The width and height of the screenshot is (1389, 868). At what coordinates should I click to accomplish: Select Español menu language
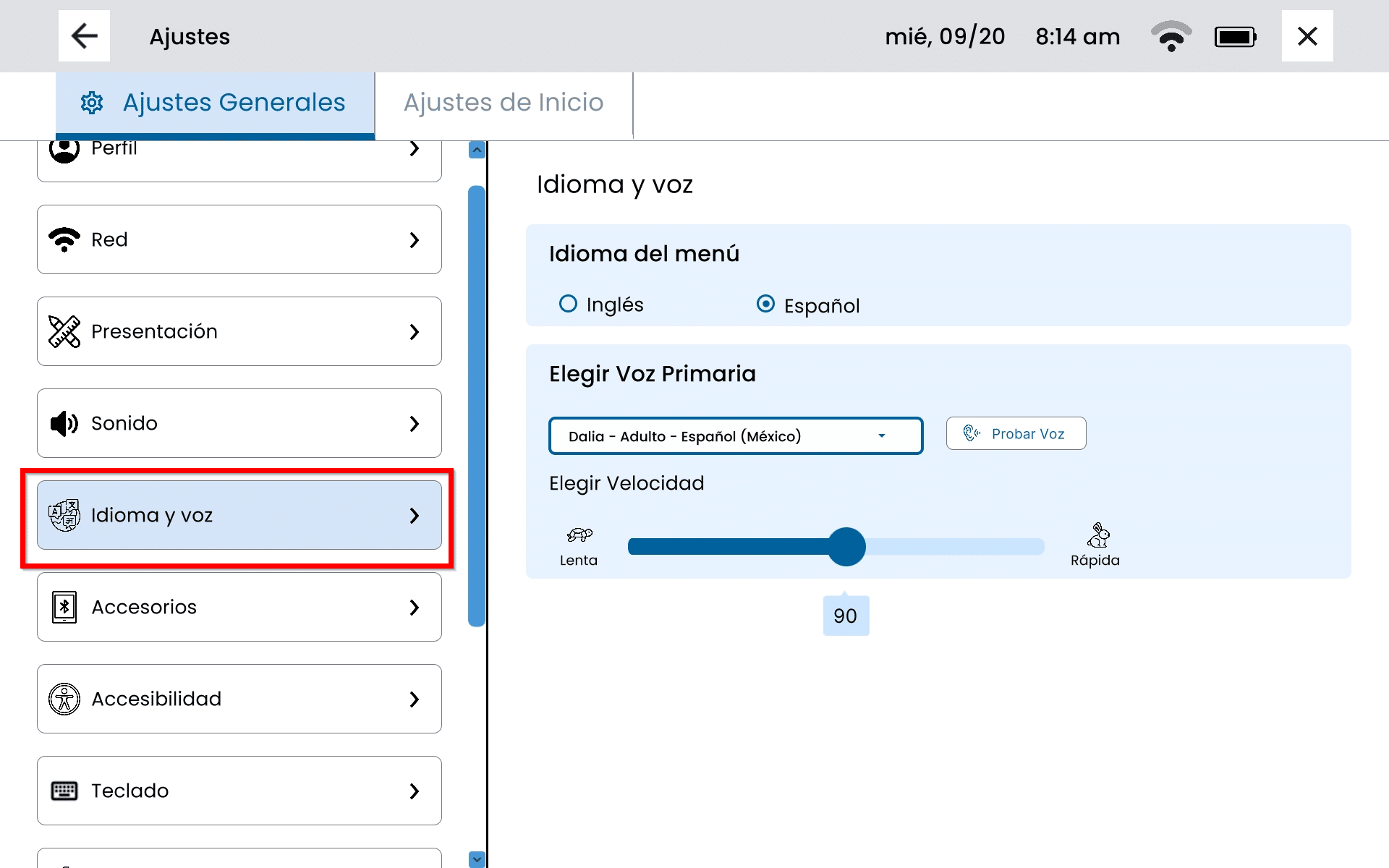tap(765, 304)
